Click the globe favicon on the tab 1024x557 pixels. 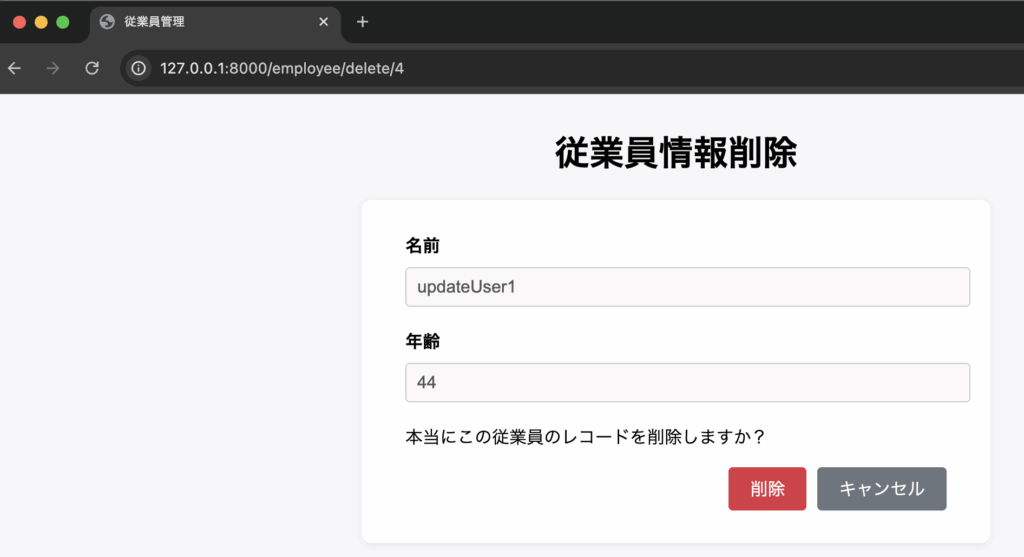108,21
